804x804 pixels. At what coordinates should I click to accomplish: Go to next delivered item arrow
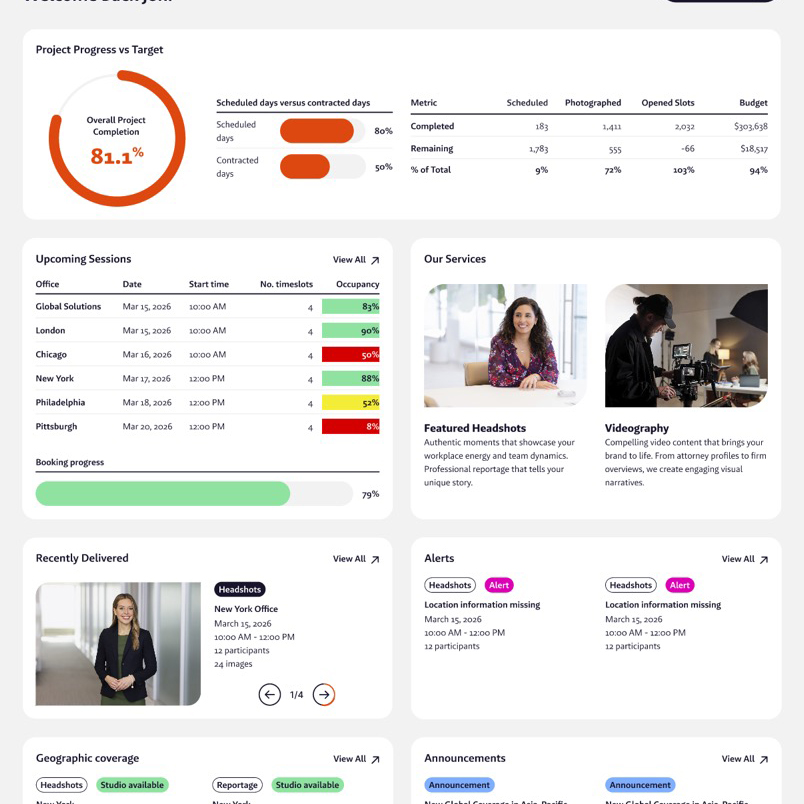(x=324, y=694)
